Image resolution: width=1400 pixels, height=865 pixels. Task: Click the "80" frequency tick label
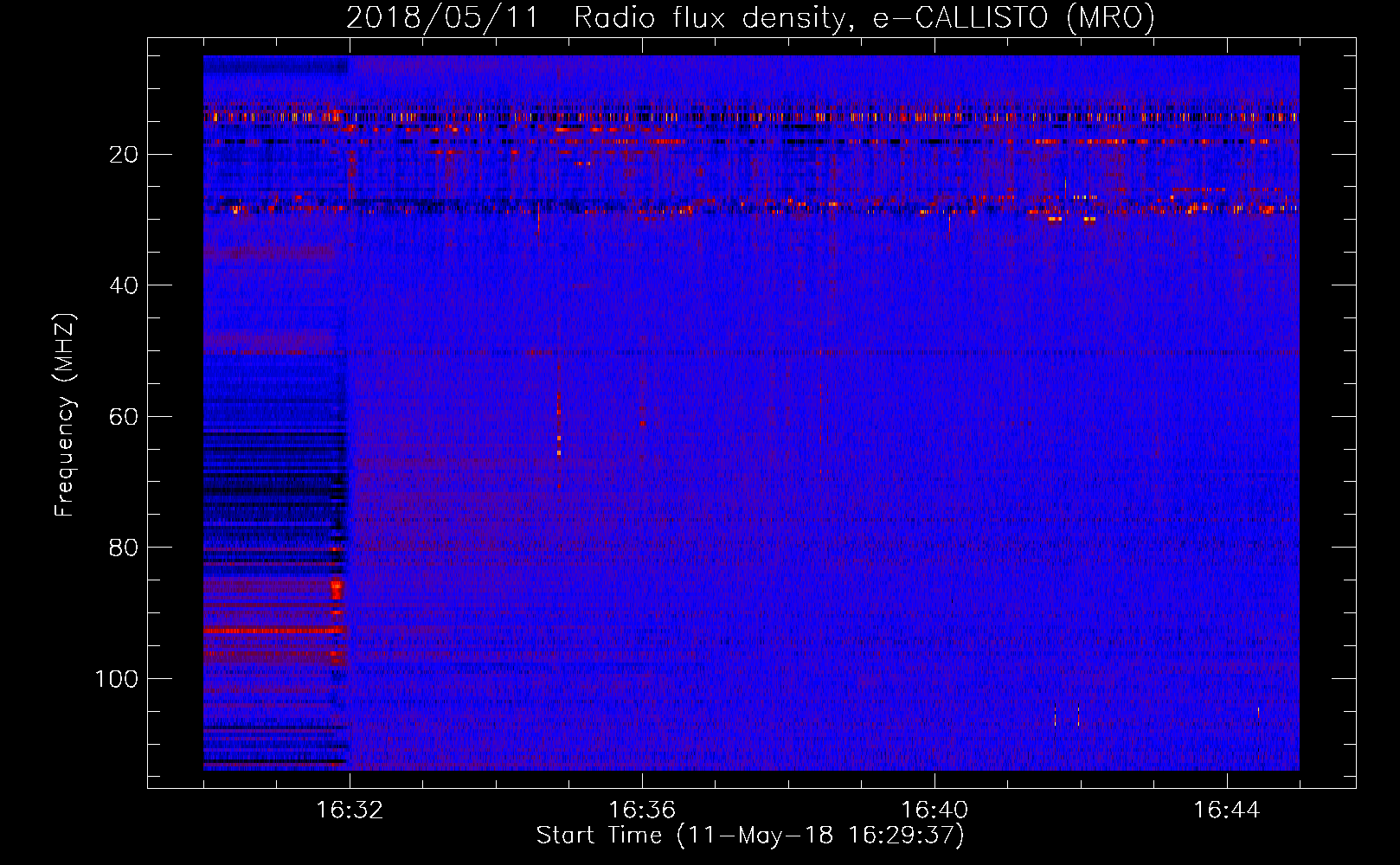coord(124,548)
